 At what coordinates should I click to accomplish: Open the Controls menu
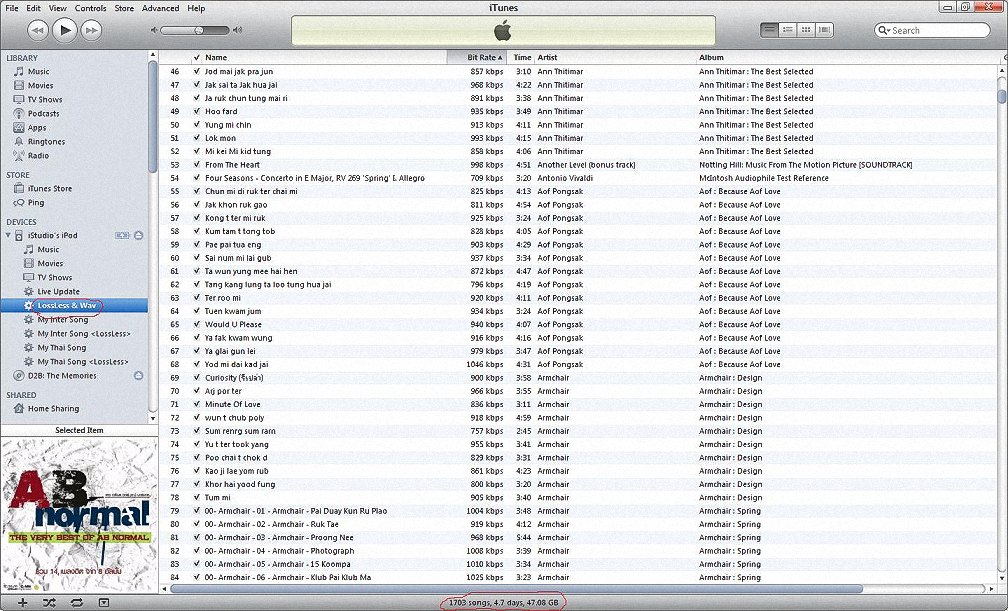click(x=90, y=8)
